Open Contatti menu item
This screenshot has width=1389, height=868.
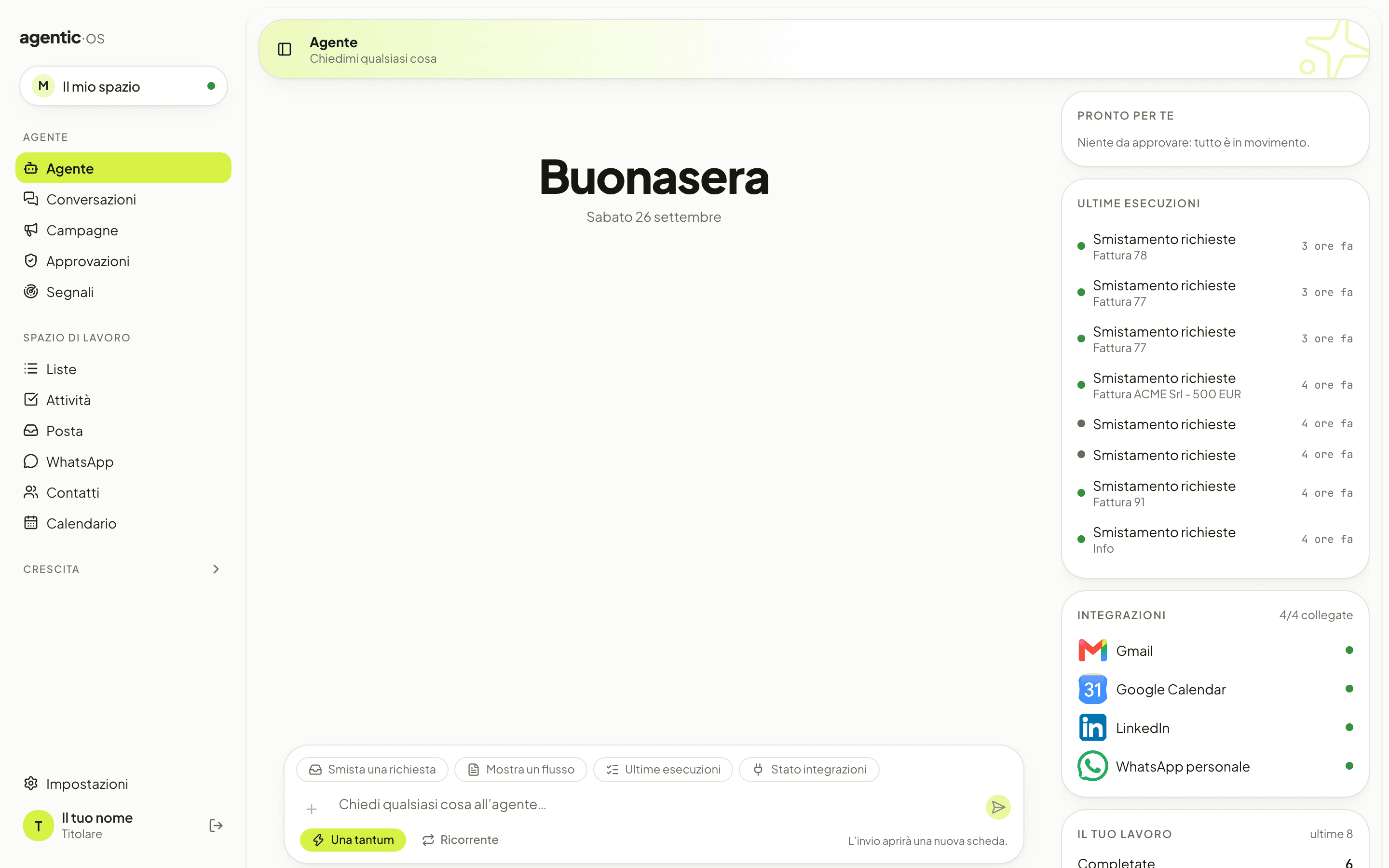[x=123, y=492]
